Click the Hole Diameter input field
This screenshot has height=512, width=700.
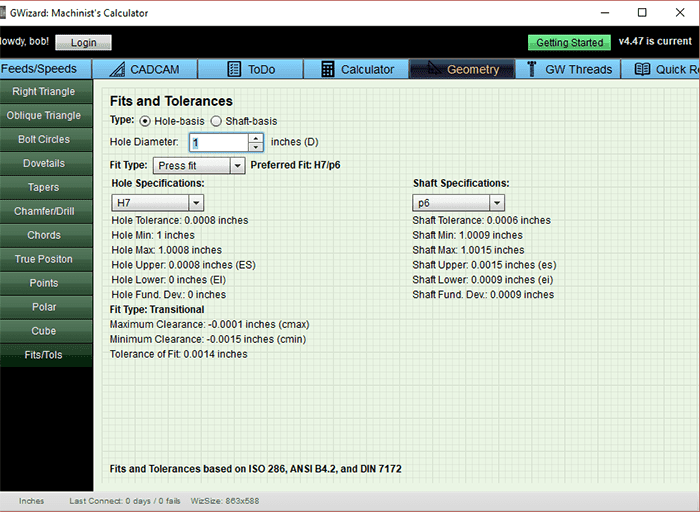pos(219,143)
